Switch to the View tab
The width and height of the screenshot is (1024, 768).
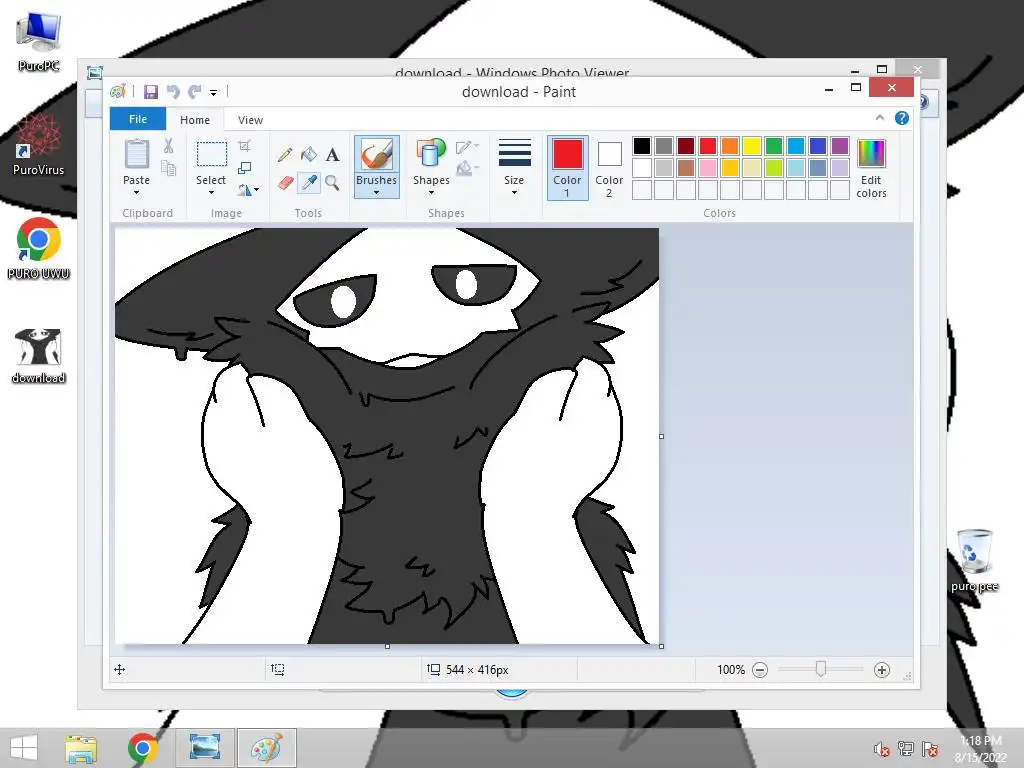250,120
